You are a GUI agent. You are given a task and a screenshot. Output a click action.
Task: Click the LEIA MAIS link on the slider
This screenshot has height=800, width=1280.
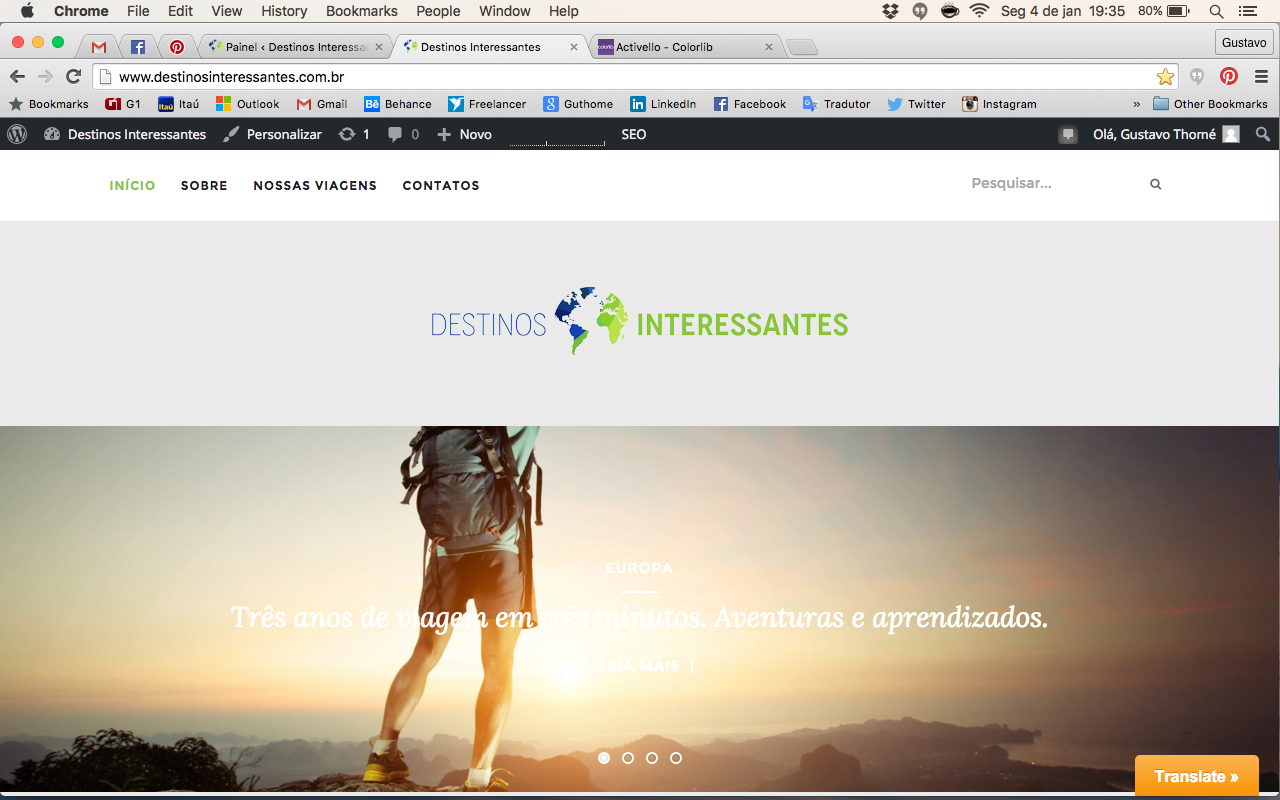pyautogui.click(x=639, y=666)
